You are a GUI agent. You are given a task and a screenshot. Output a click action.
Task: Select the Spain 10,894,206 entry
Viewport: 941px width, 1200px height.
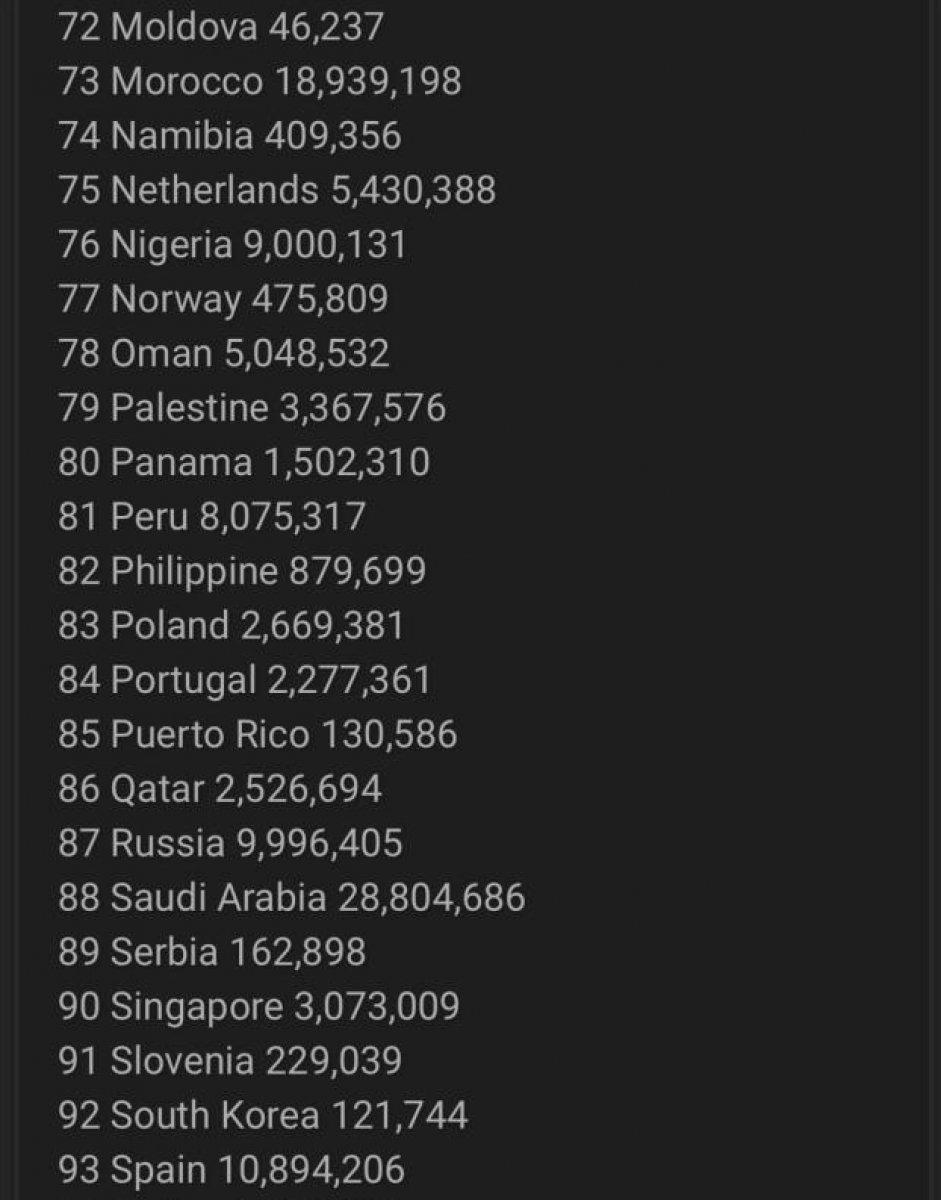232,1169
